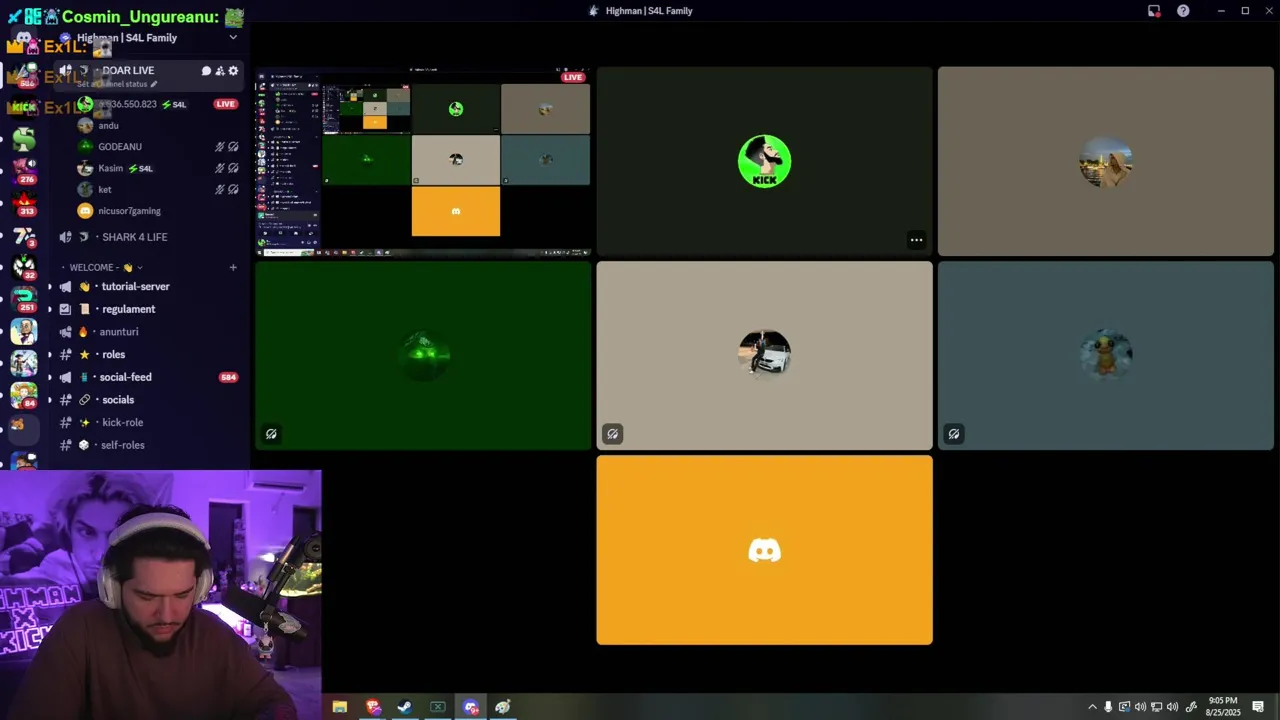The width and height of the screenshot is (1280, 720).
Task: Open the self-roles channel
Action: (x=122, y=445)
